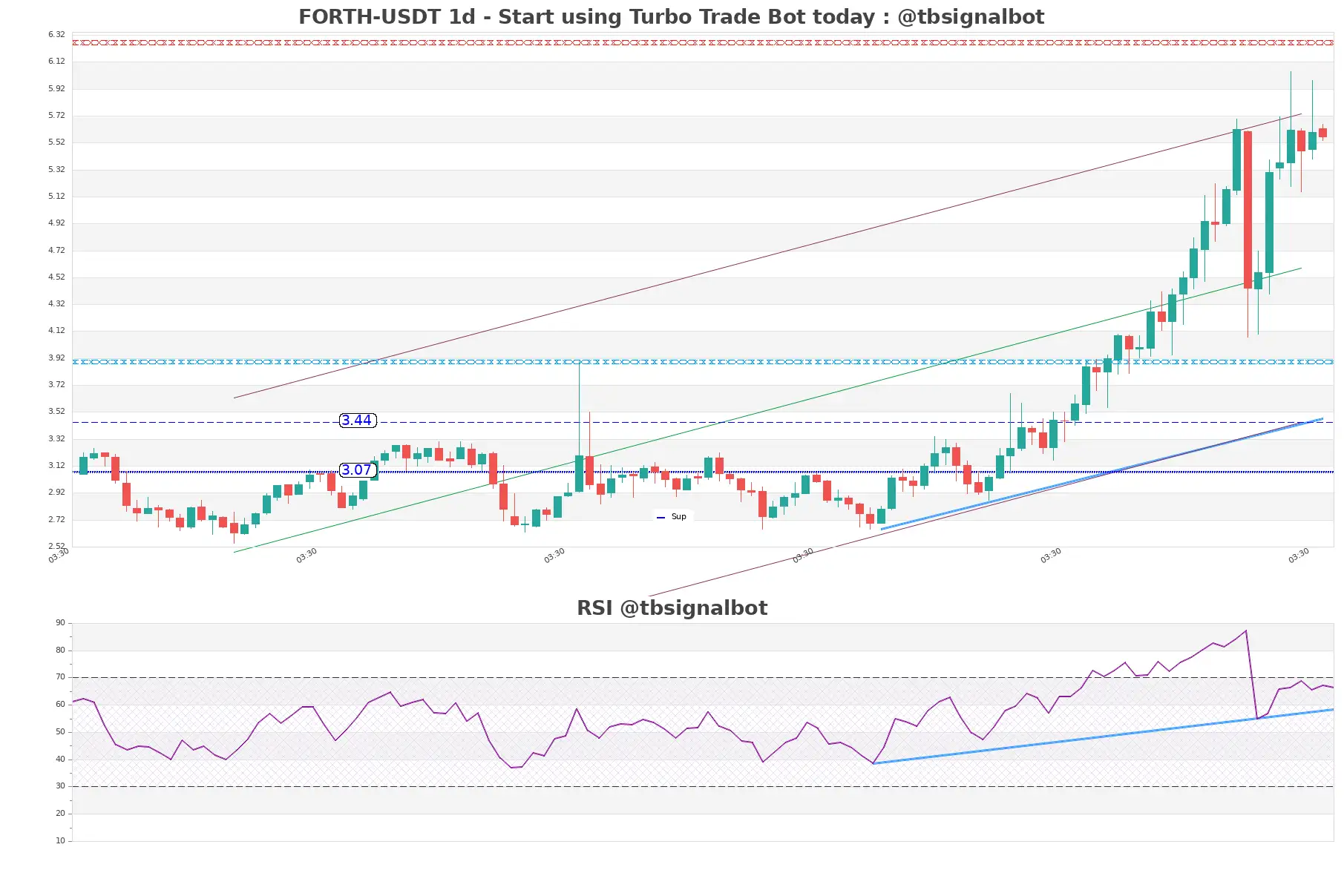Click the 4.72 price axis label
Image resolution: width=1344 pixels, height=896 pixels.
(x=56, y=250)
